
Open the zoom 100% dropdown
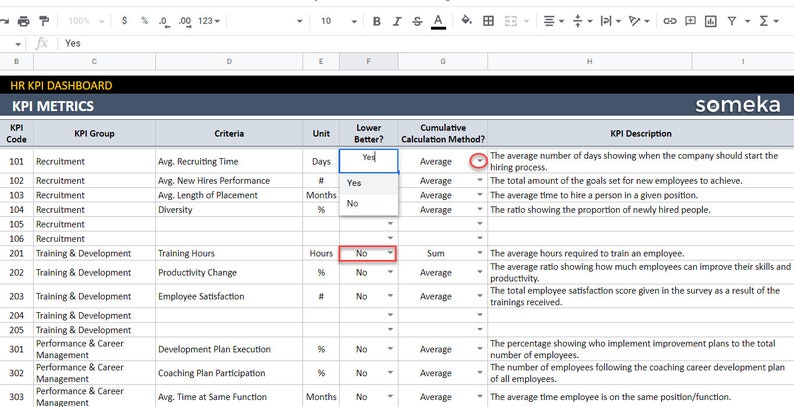[x=86, y=21]
